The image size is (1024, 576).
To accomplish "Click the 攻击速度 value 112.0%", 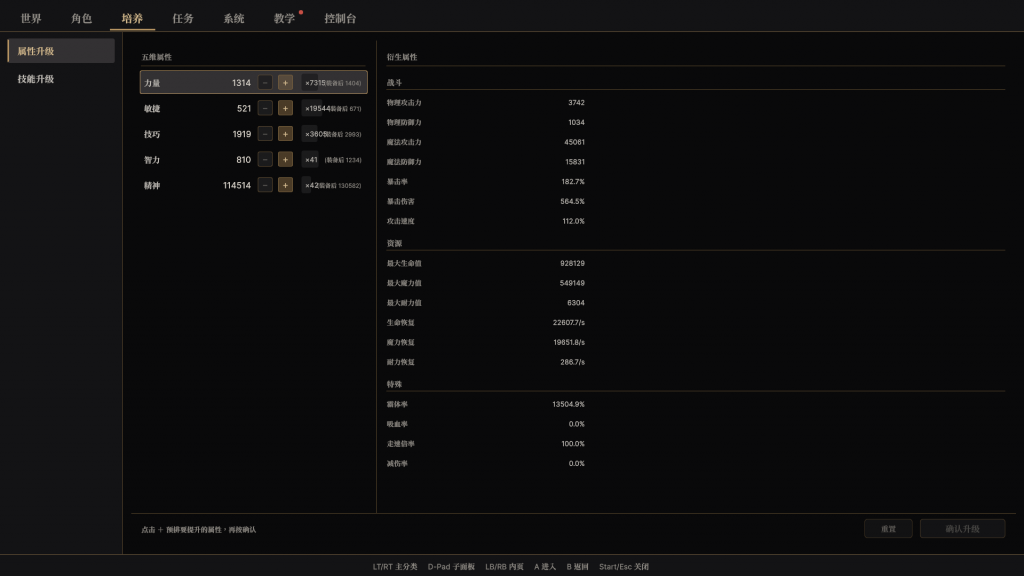I will 573,221.
